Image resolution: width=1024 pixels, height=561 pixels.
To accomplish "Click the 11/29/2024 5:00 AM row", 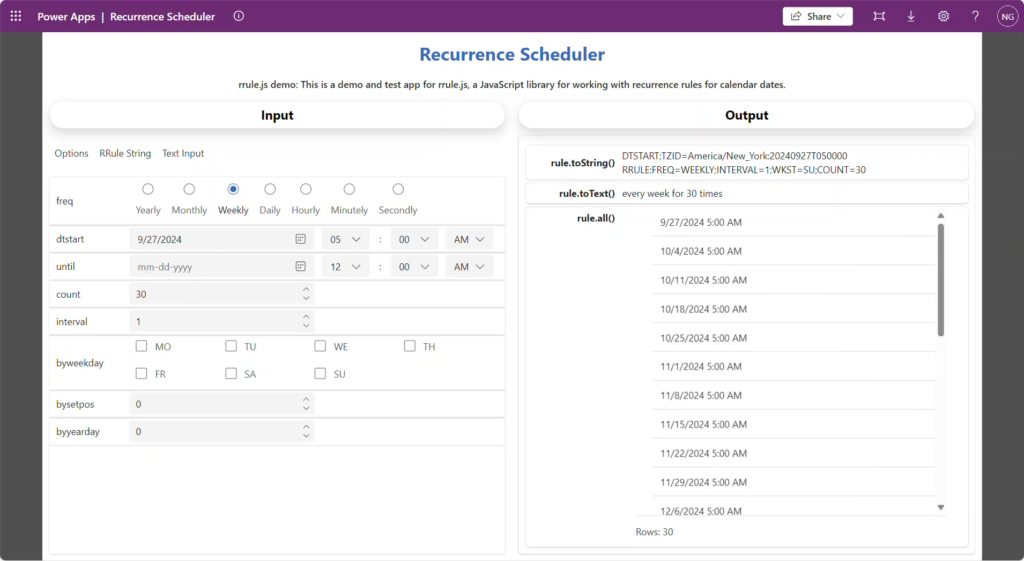I will click(x=793, y=483).
